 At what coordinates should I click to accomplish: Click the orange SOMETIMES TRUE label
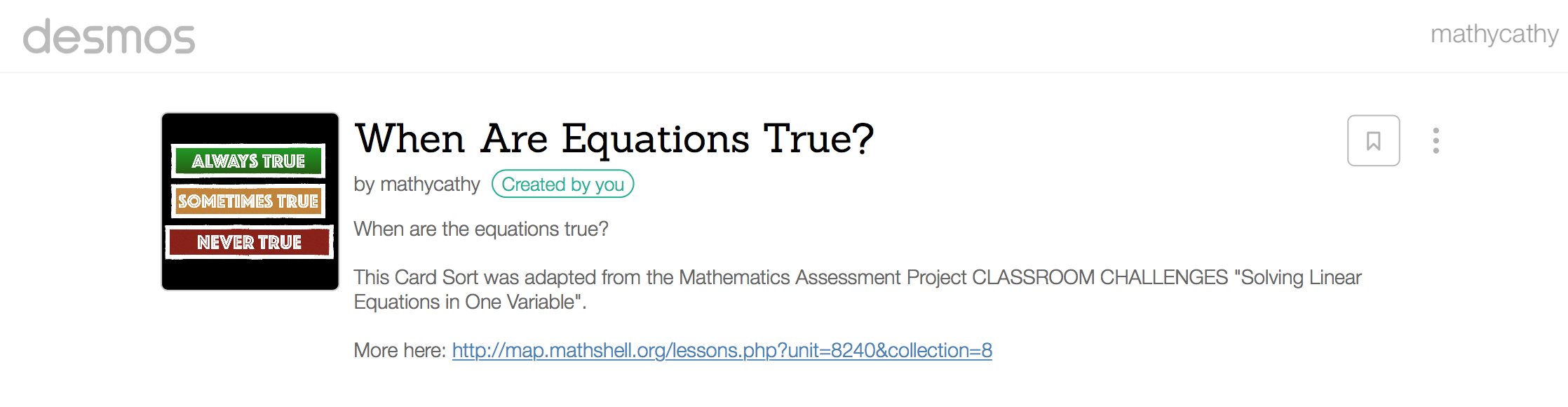pos(248,201)
